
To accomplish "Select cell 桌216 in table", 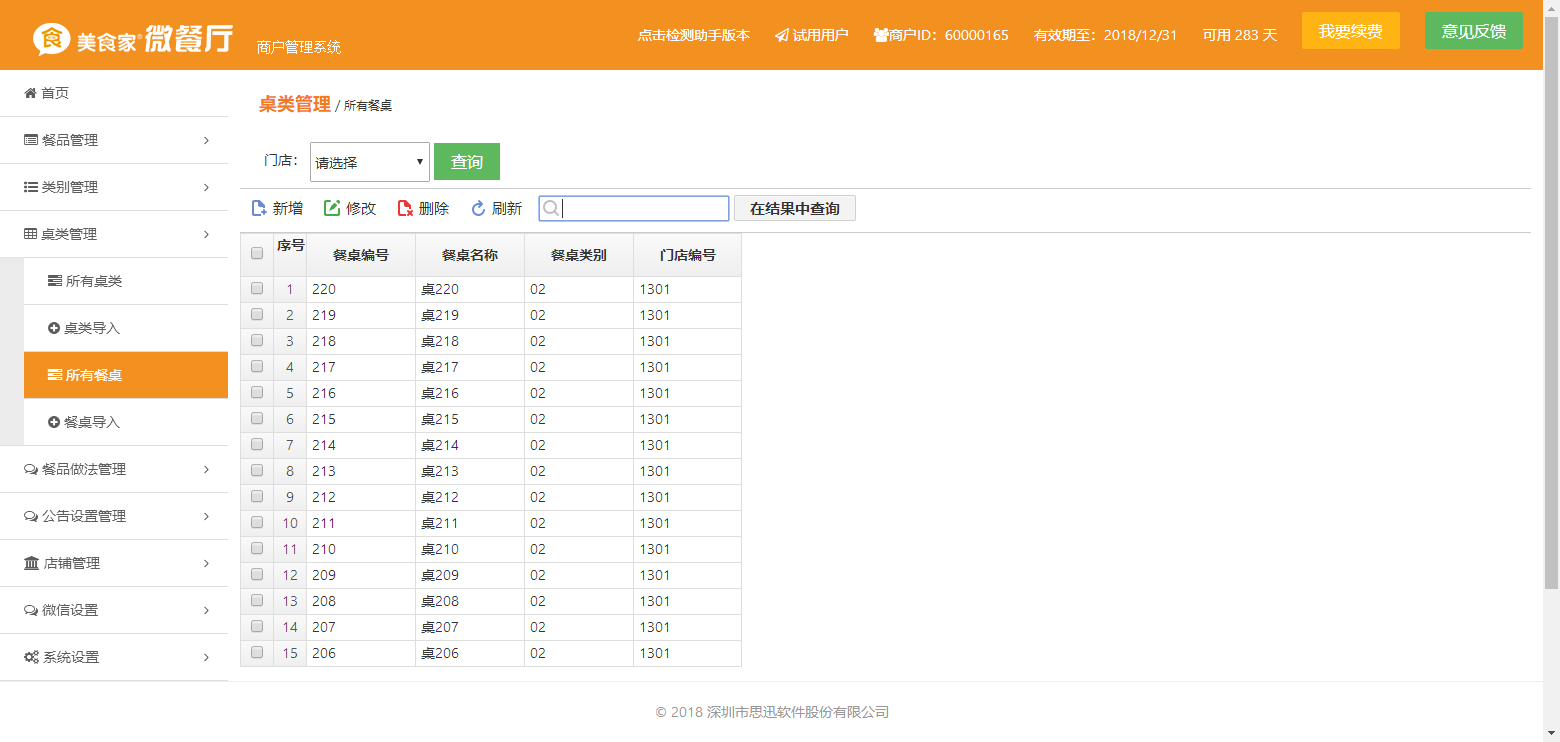I will pos(470,393).
